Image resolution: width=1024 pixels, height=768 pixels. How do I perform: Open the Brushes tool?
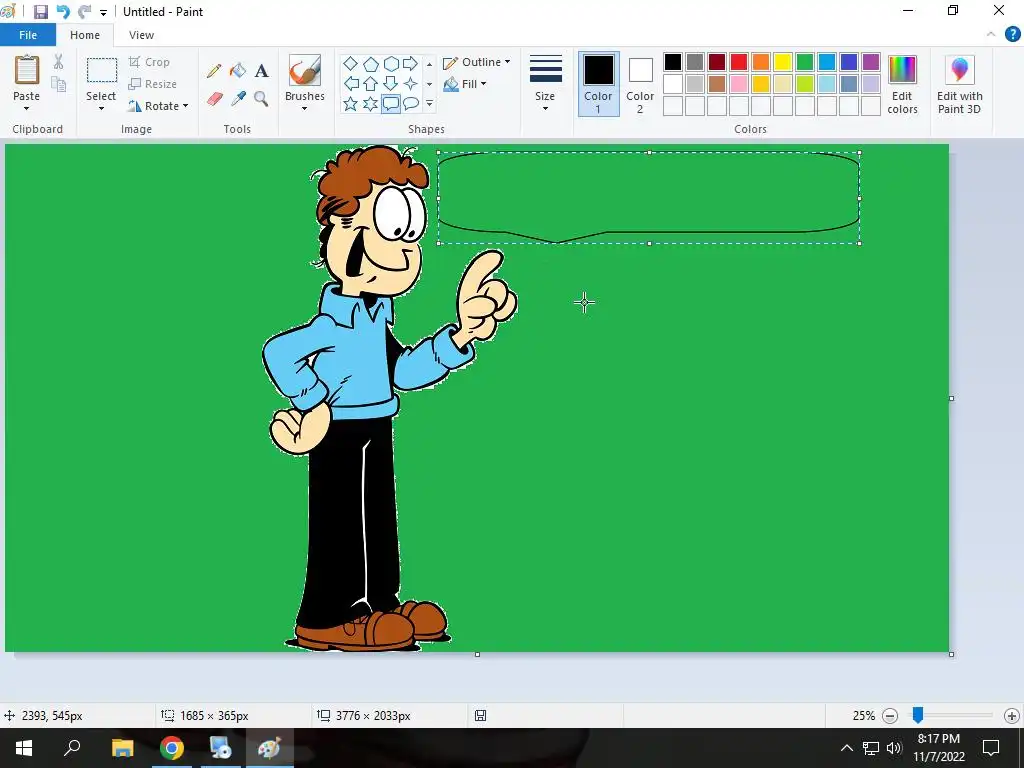tap(304, 82)
